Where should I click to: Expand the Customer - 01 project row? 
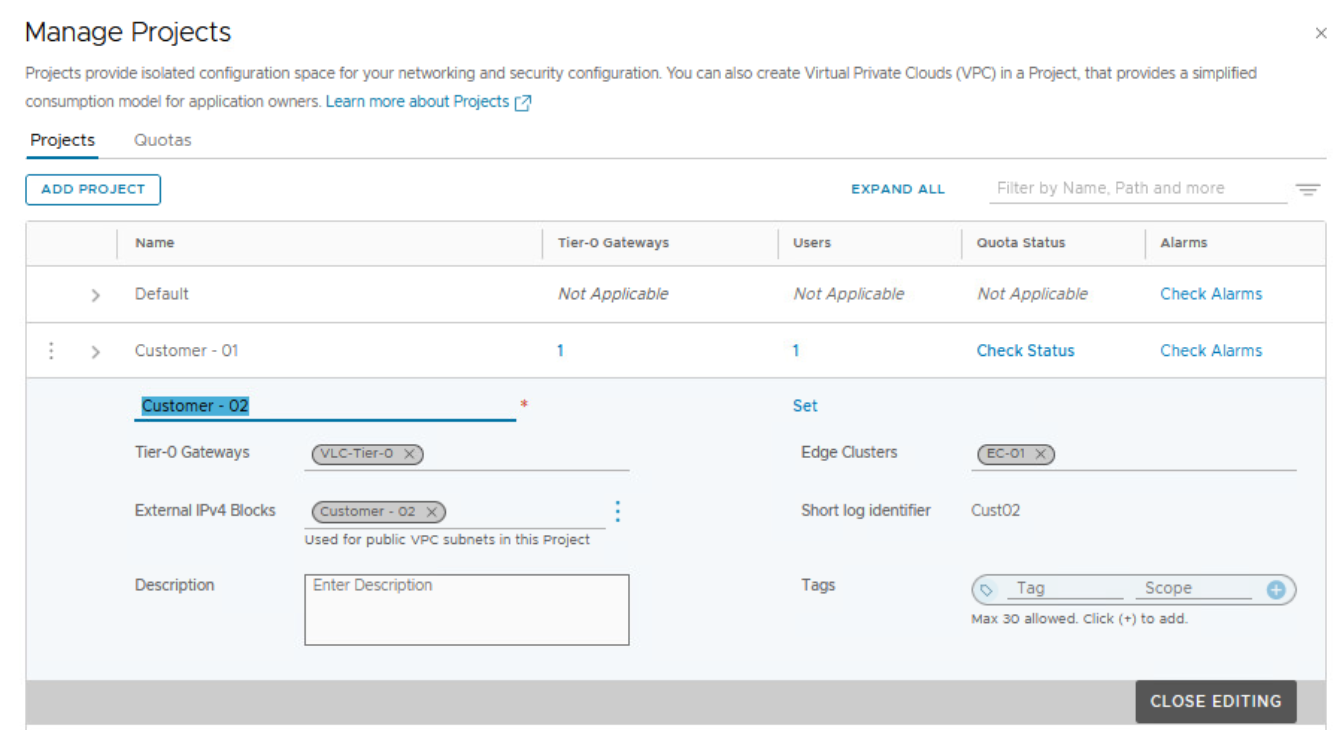tap(96, 352)
